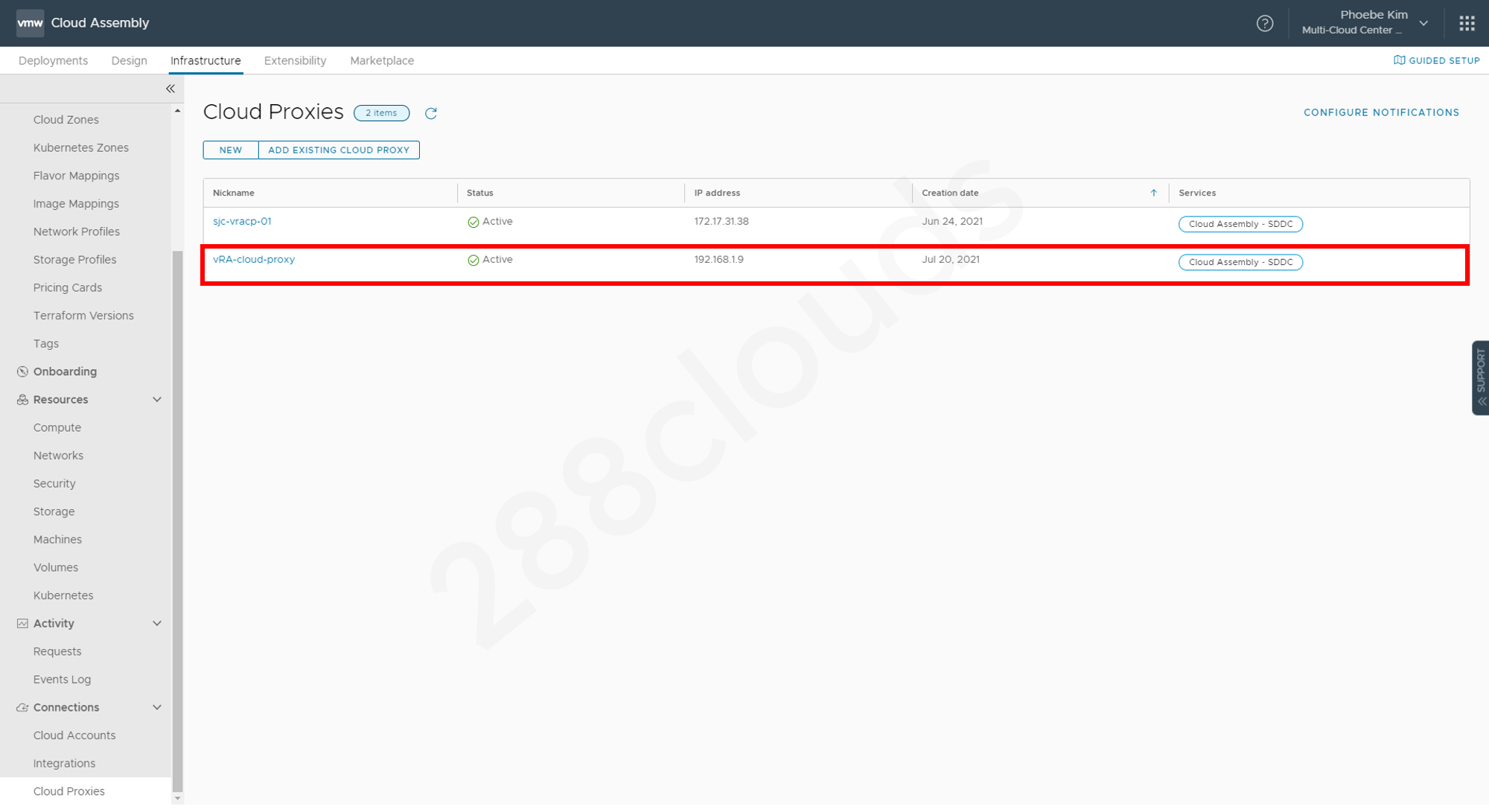Click the Connections section icon

[22, 708]
